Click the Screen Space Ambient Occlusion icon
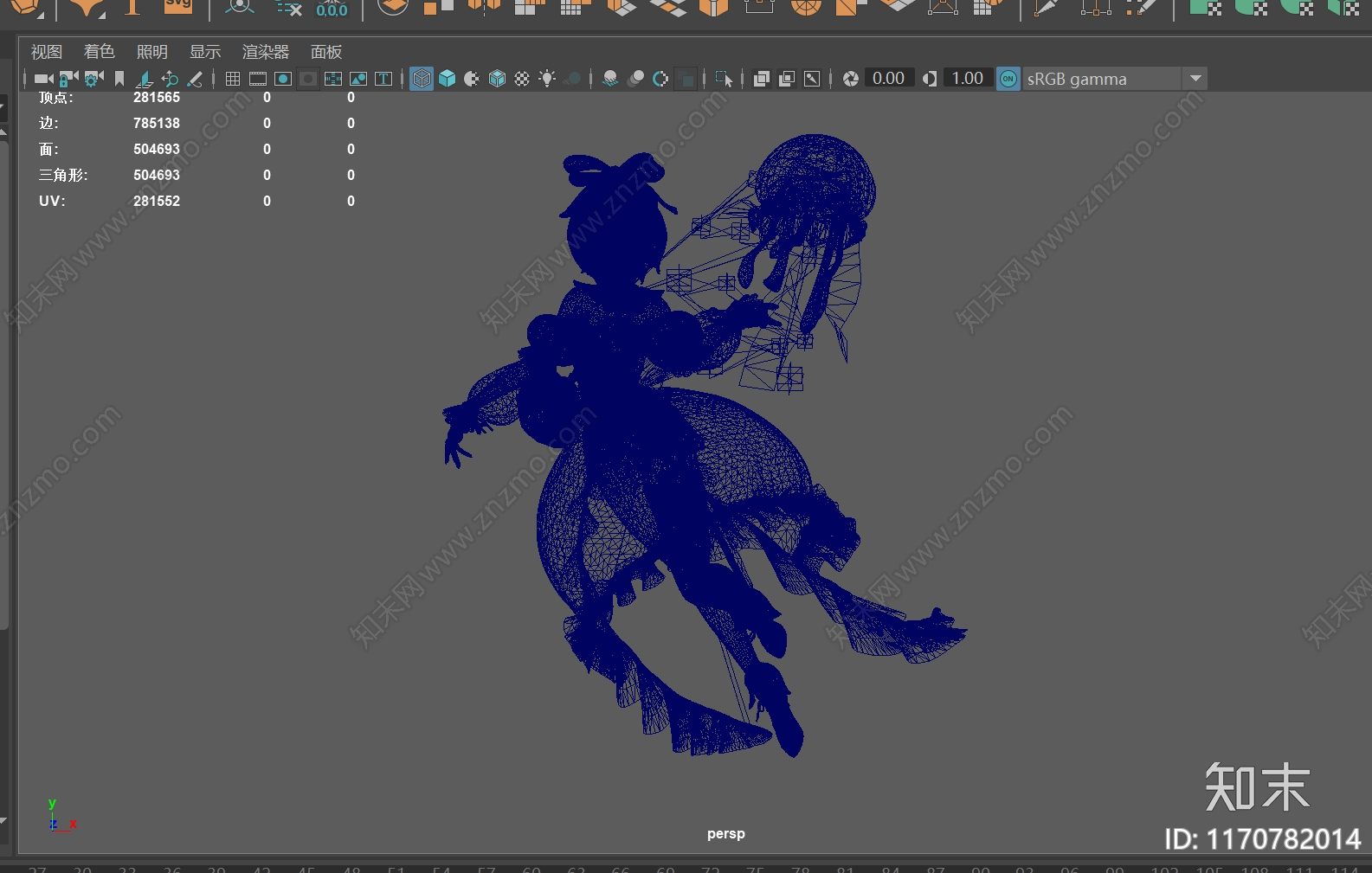The height and width of the screenshot is (873, 1372). tap(610, 79)
